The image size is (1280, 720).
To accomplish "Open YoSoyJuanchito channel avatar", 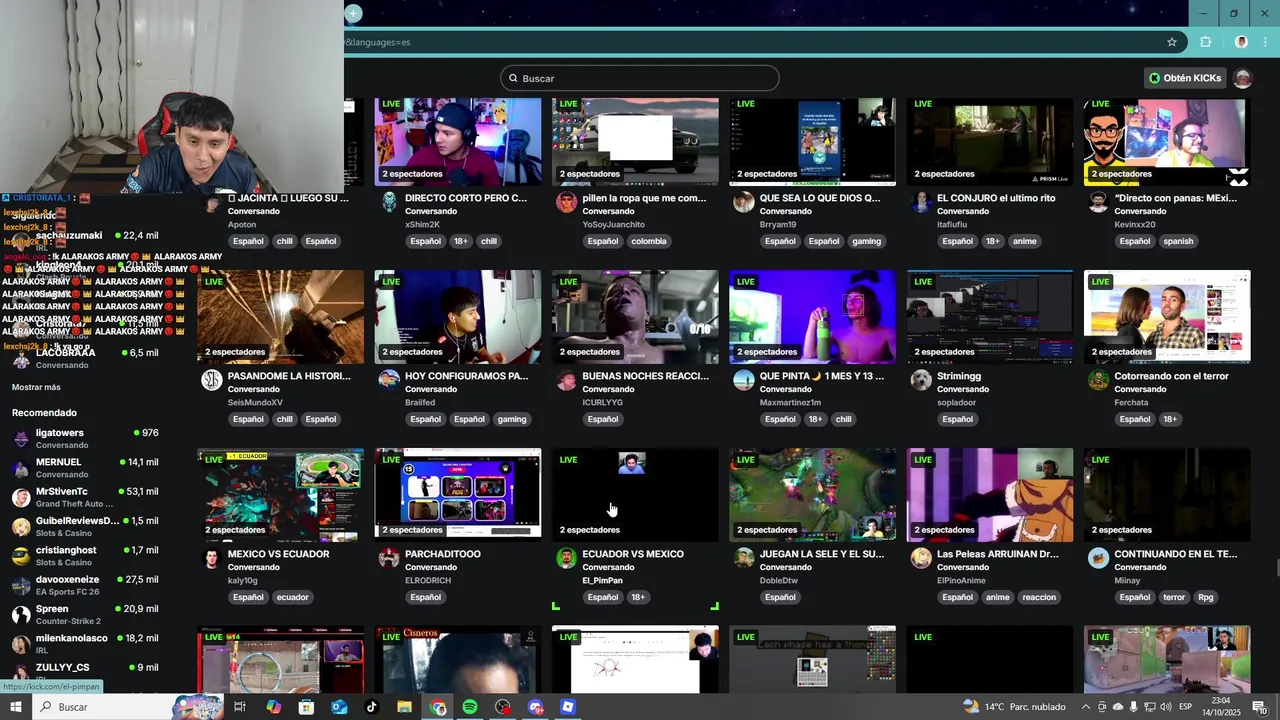I will pos(566,202).
